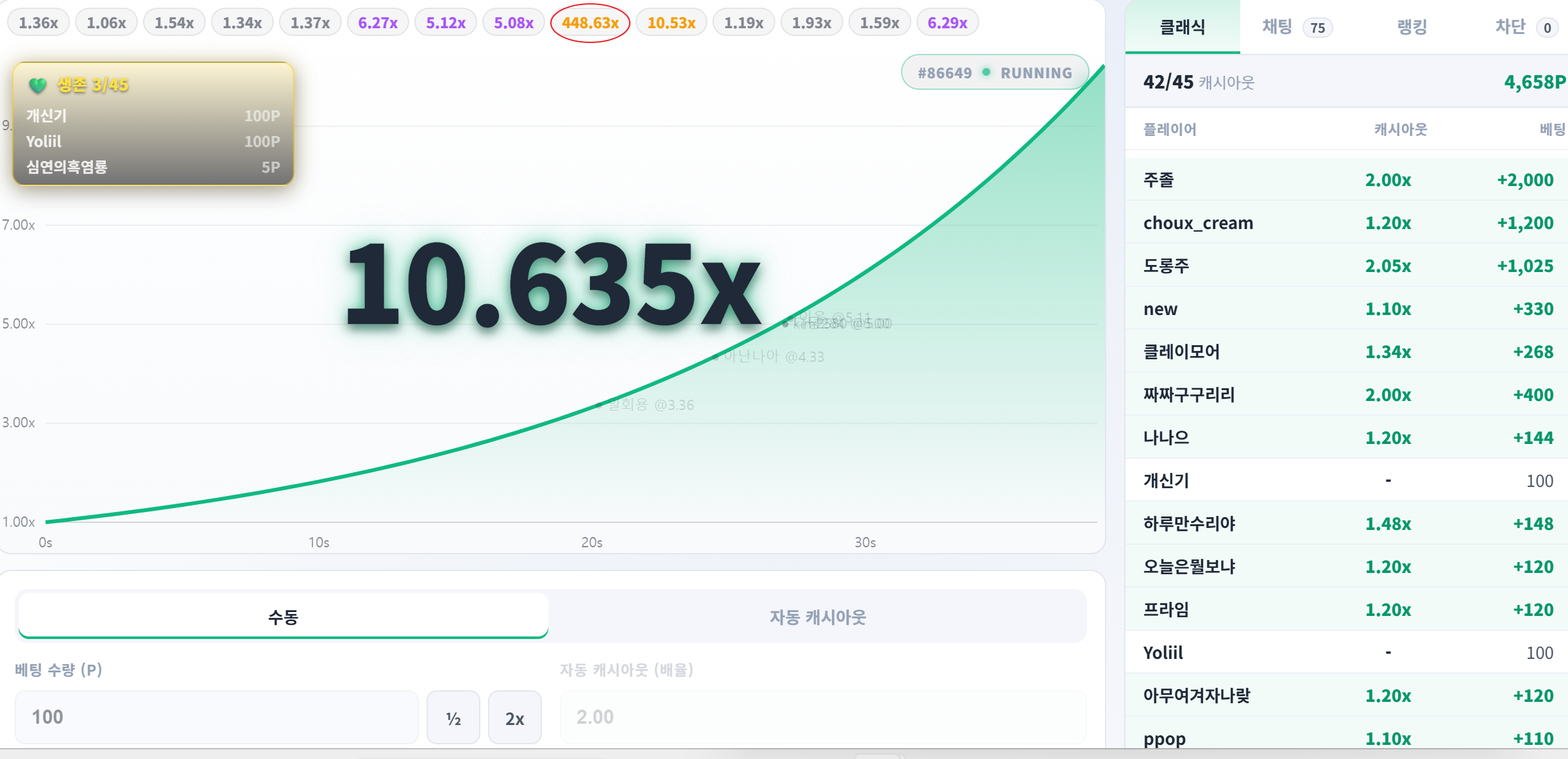Click the 자동 캐시아웃 multiplier field
Viewport: 1568px width, 759px height.
(x=823, y=717)
